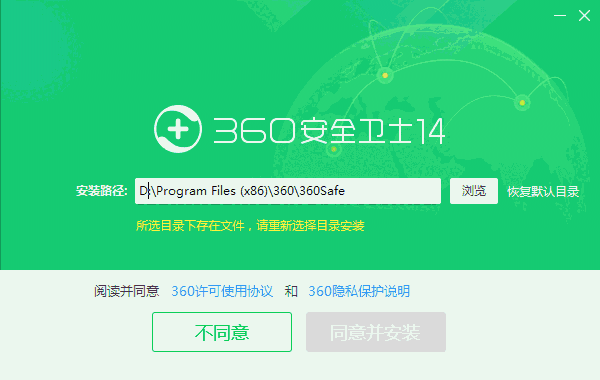This screenshot has width=600, height=380.
Task: Click the 同意并安装 install button
Action: pyautogui.click(x=376, y=332)
